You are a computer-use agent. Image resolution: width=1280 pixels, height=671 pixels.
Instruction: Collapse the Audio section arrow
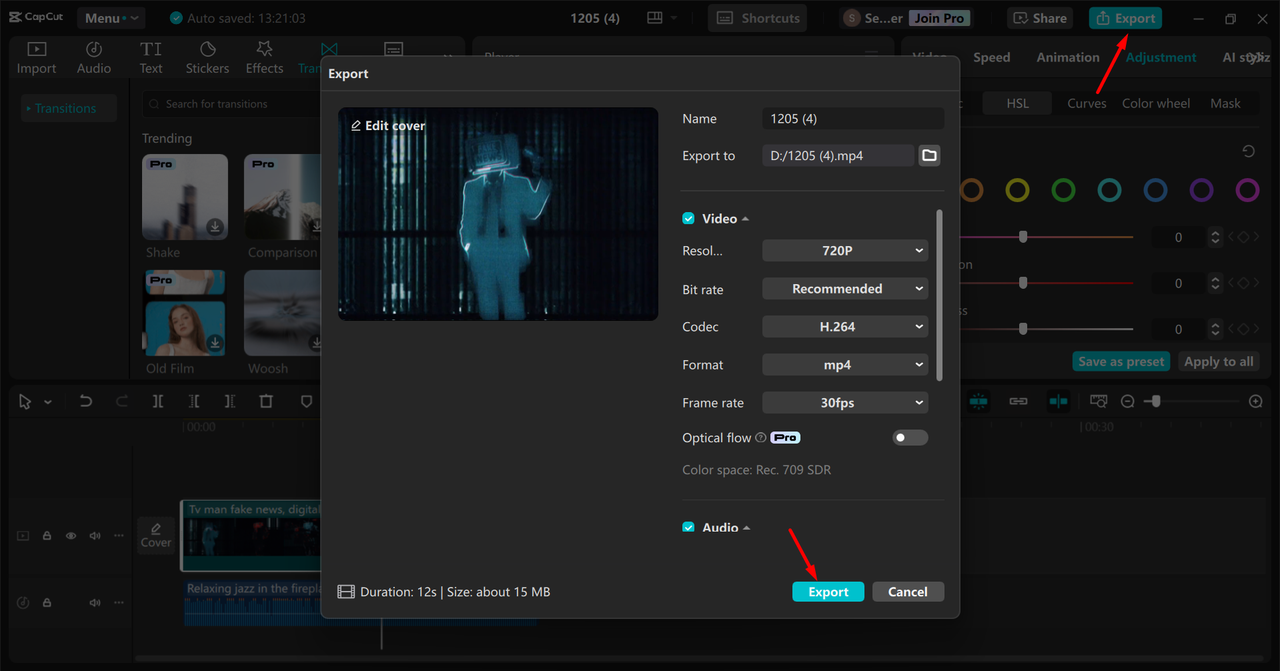tap(746, 527)
